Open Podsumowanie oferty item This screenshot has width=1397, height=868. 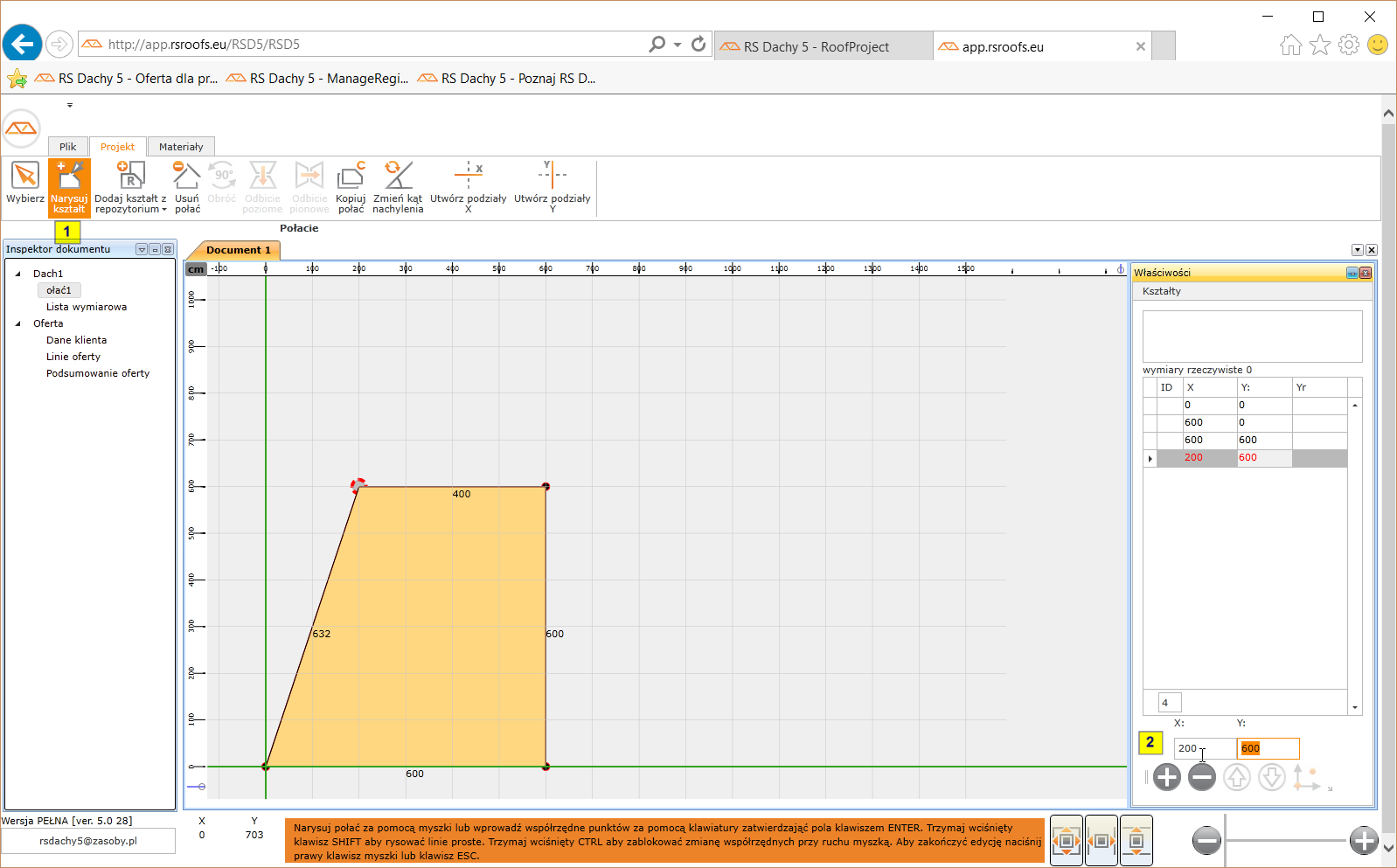pyautogui.click(x=98, y=373)
